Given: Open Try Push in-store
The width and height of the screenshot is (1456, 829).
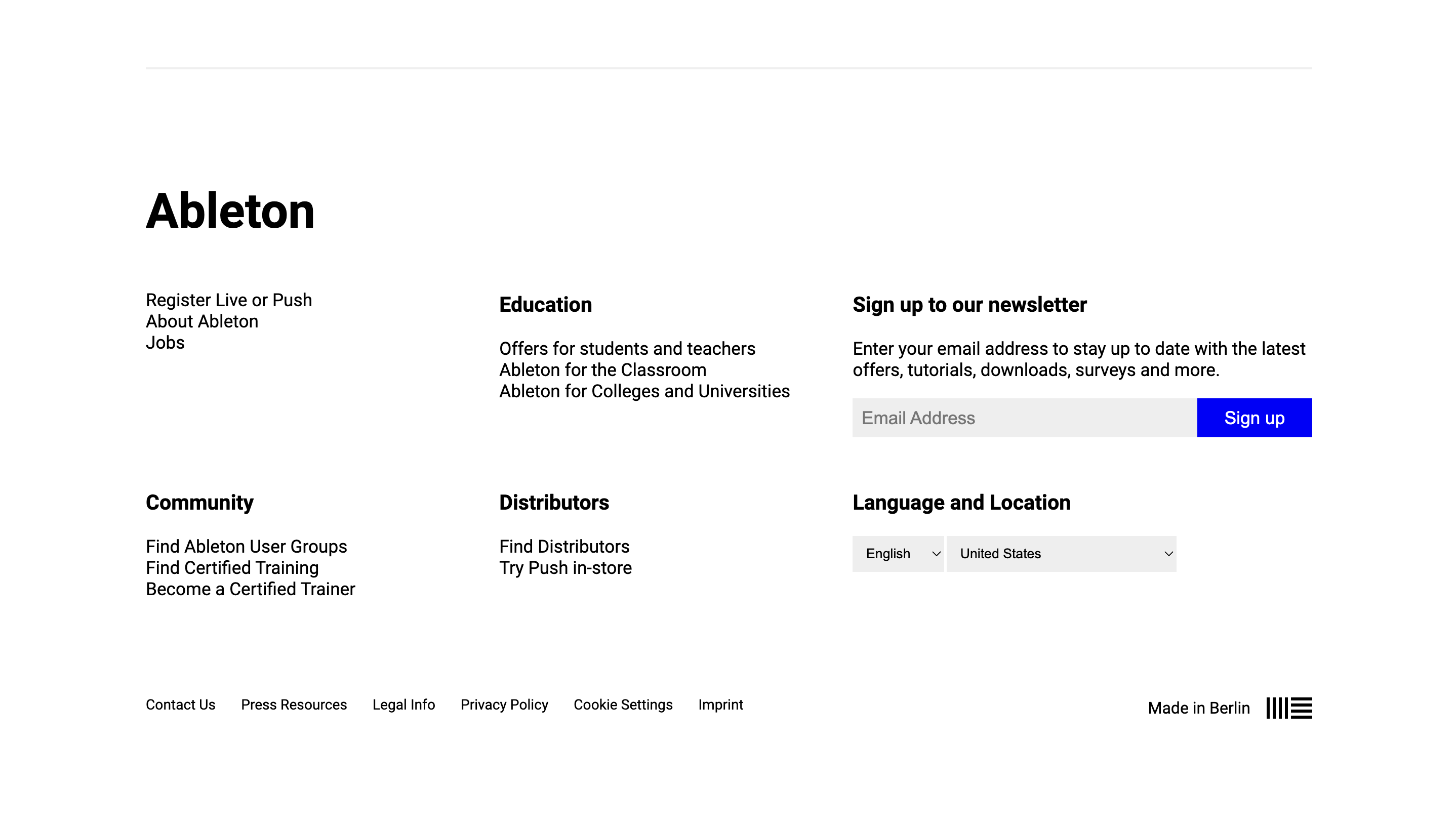Looking at the screenshot, I should coord(565,568).
